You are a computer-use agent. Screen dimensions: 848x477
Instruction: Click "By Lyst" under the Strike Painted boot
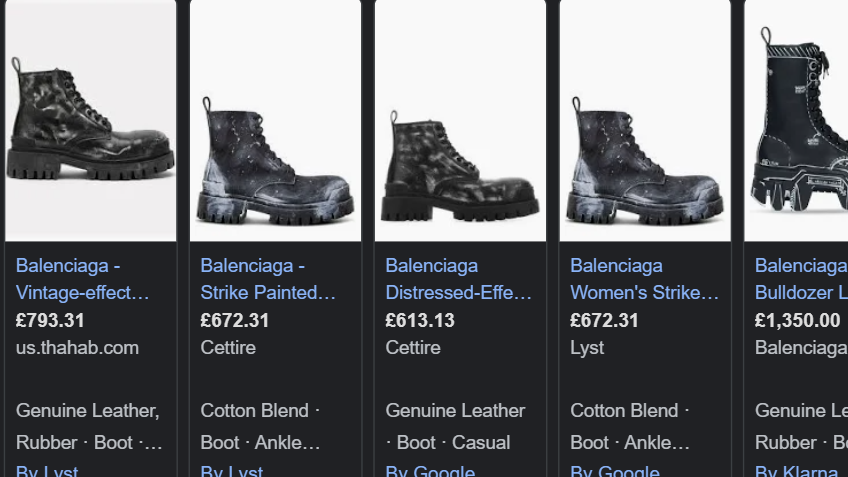232,471
